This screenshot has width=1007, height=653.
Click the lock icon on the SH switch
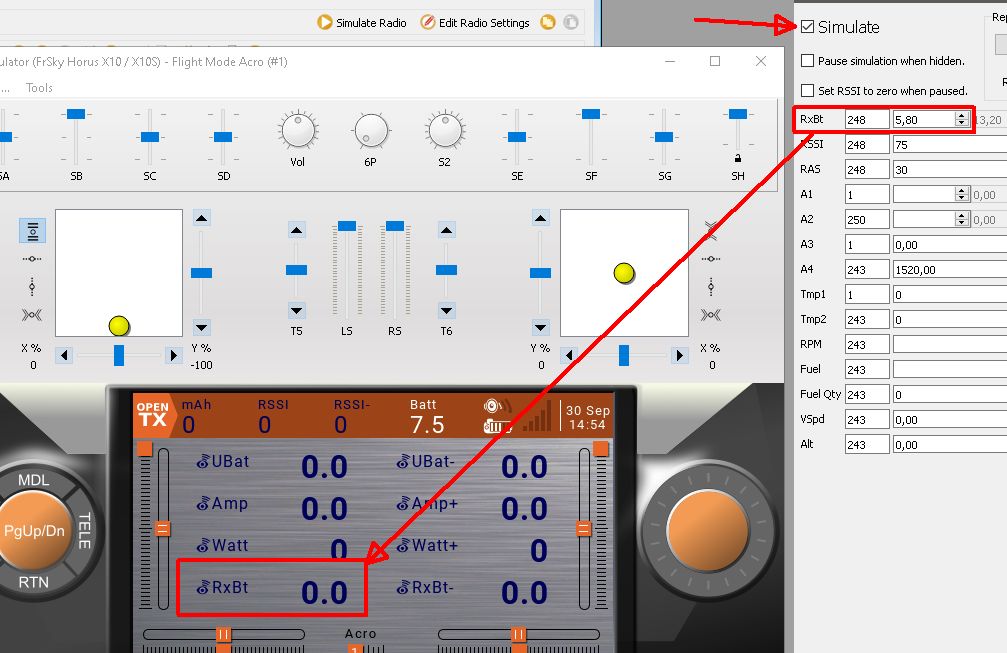(738, 158)
